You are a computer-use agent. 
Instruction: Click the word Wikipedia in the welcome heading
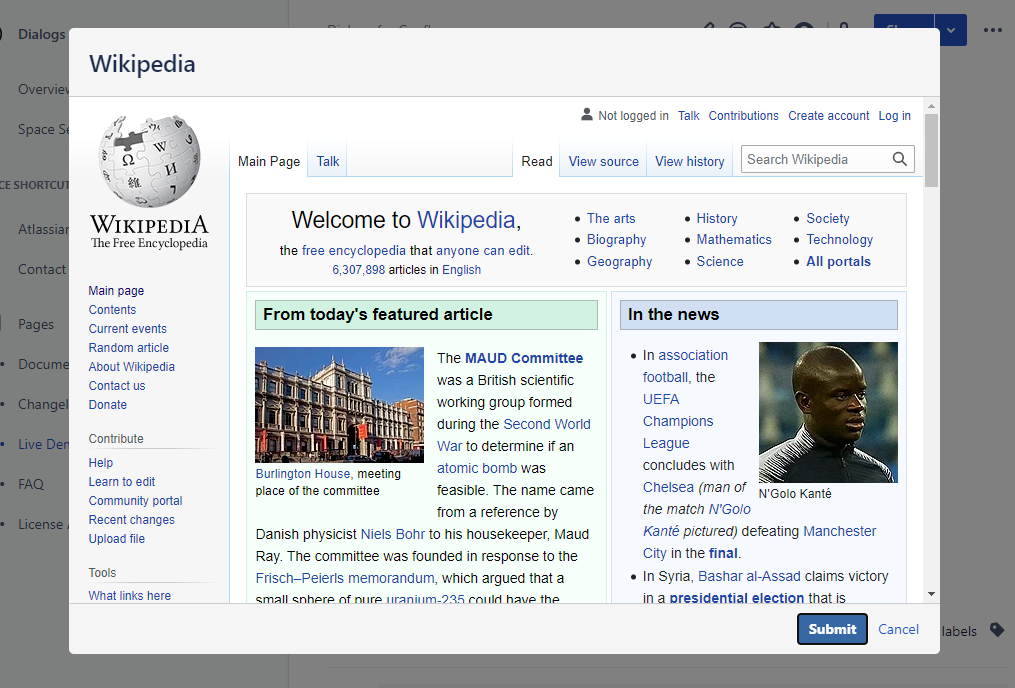[x=466, y=220]
